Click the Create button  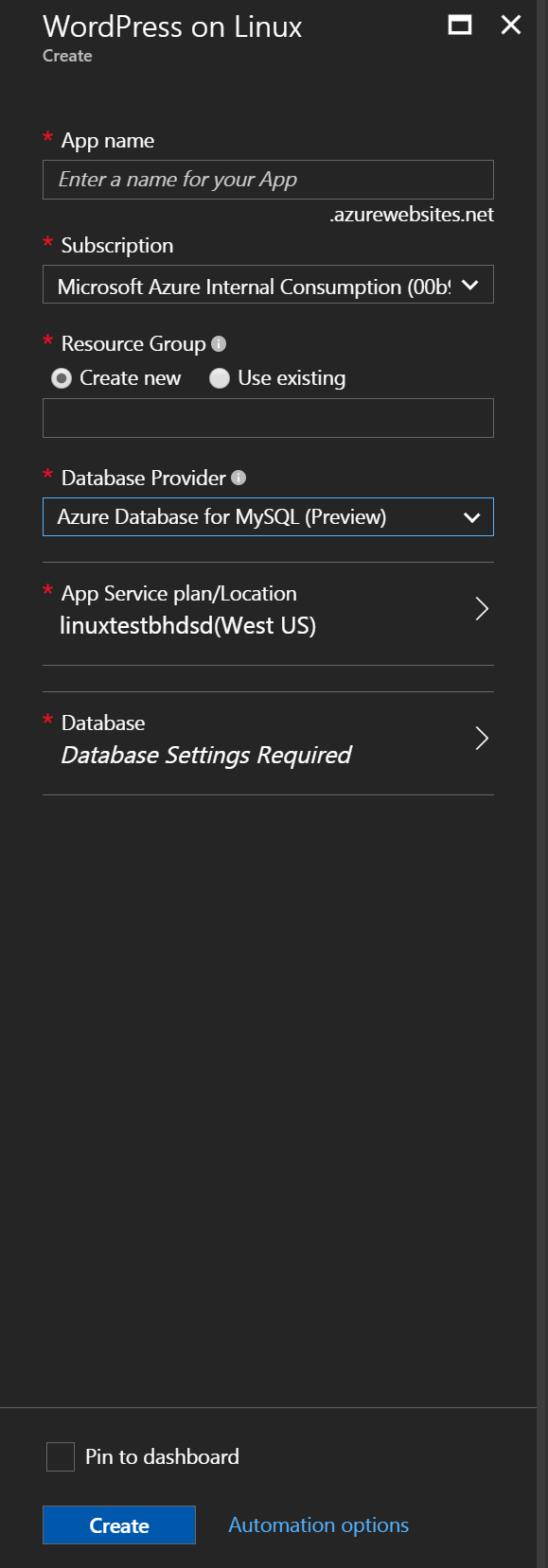click(119, 1525)
